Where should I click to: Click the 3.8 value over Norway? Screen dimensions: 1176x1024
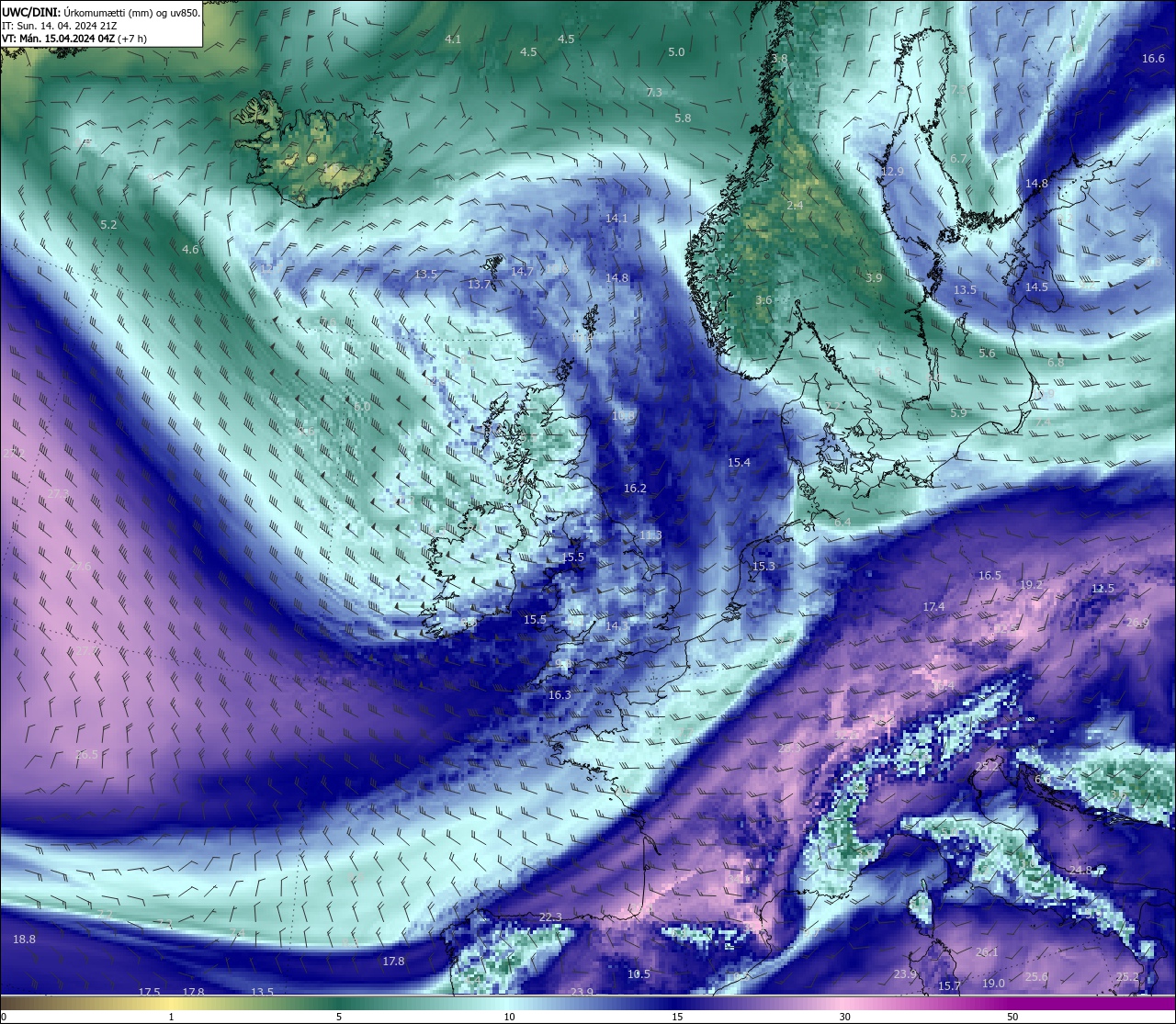(x=779, y=59)
